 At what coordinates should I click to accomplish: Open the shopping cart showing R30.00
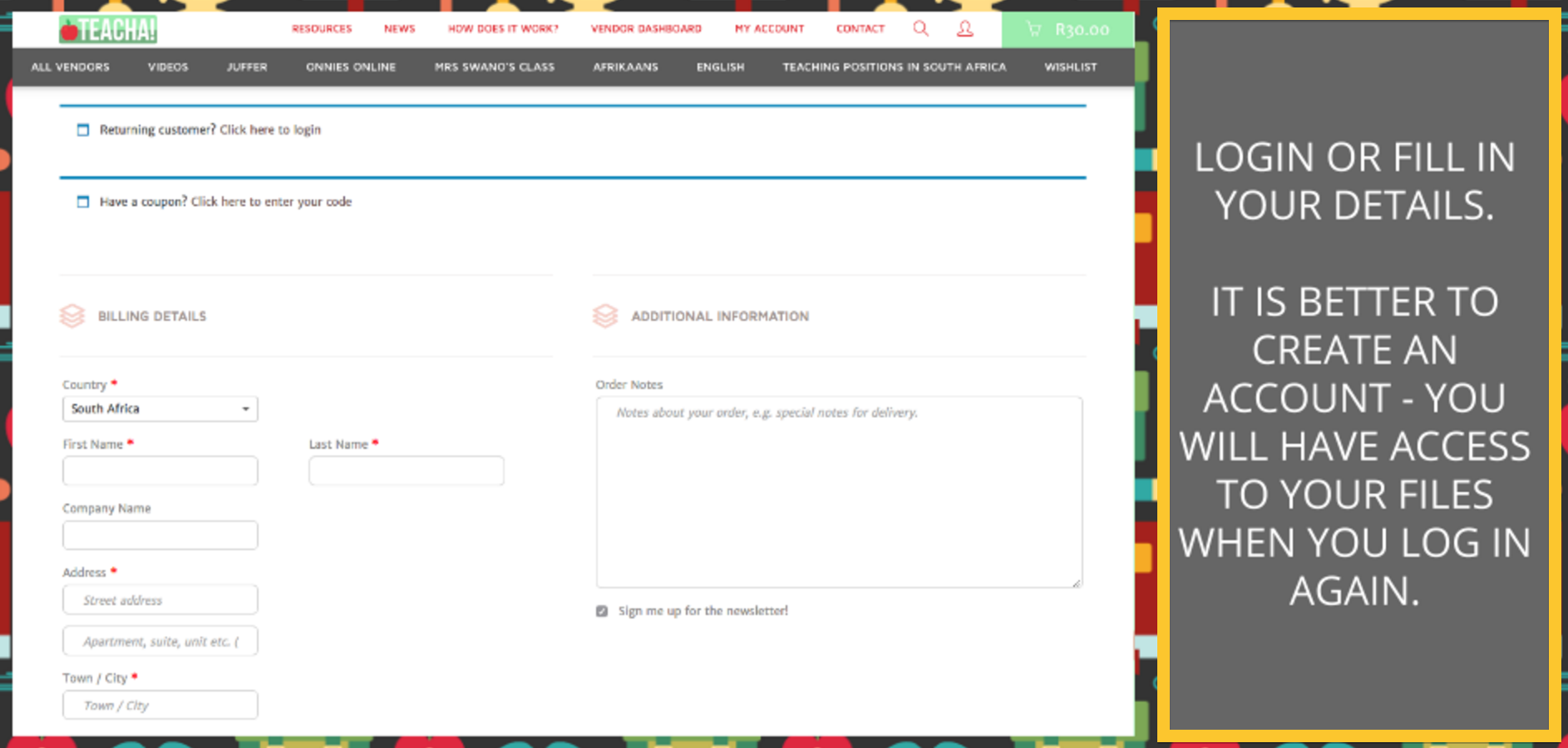click(1068, 30)
